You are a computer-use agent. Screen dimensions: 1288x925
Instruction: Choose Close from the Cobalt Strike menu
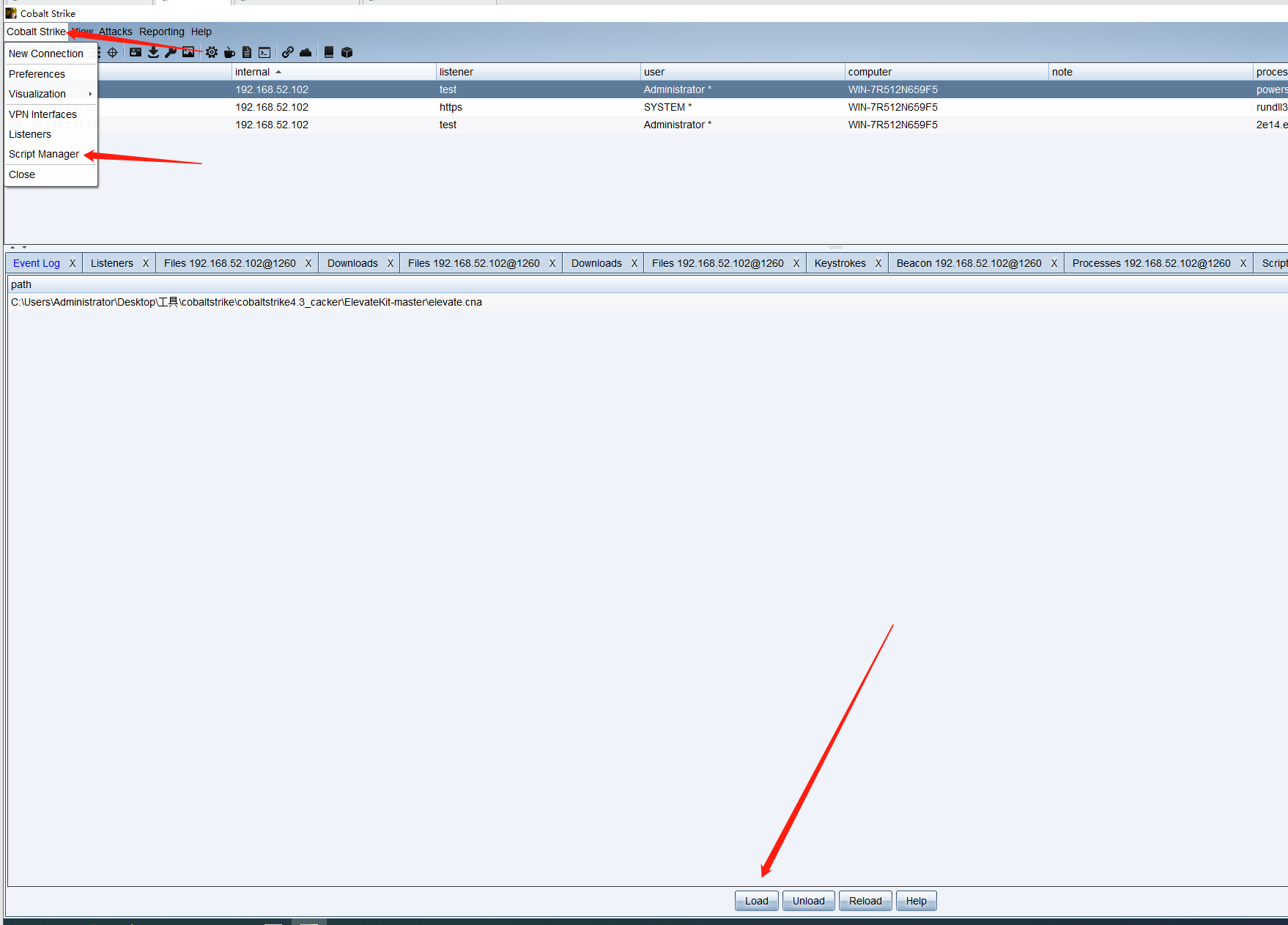click(51, 174)
